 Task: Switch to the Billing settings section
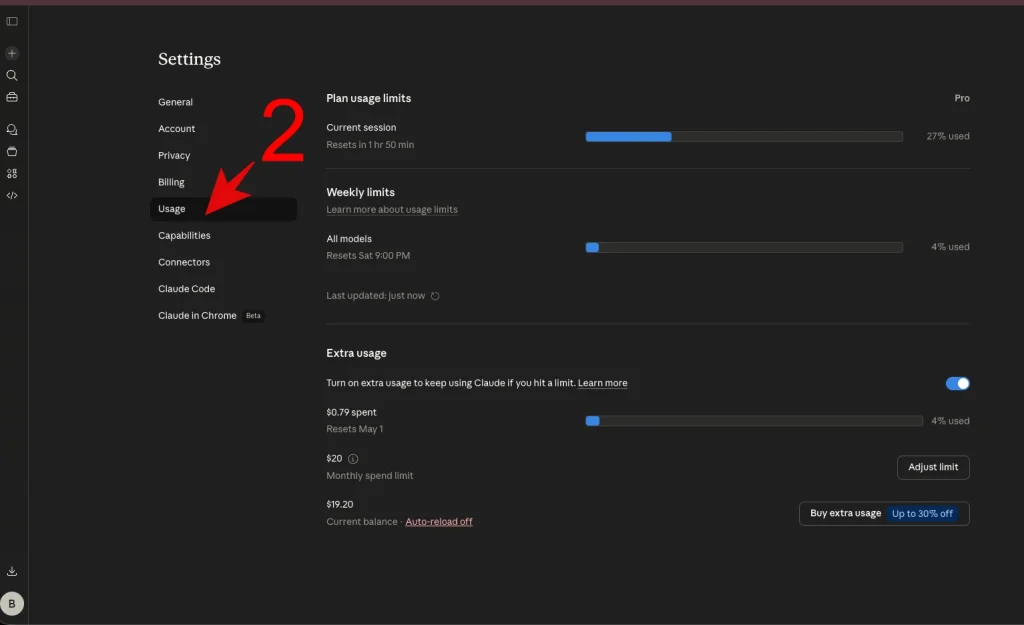click(171, 182)
